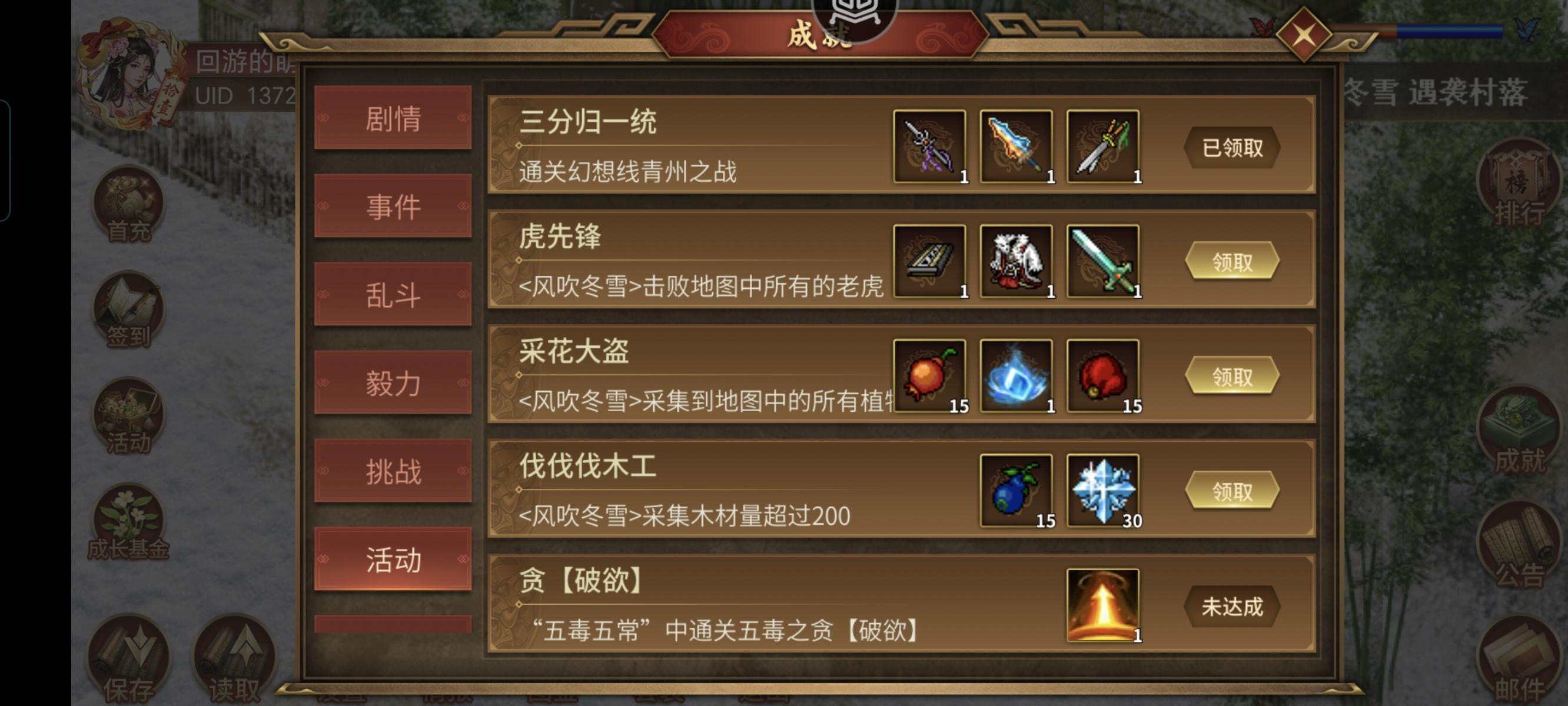Open the 剧情 story tab
This screenshot has width=1568, height=706.
[393, 118]
